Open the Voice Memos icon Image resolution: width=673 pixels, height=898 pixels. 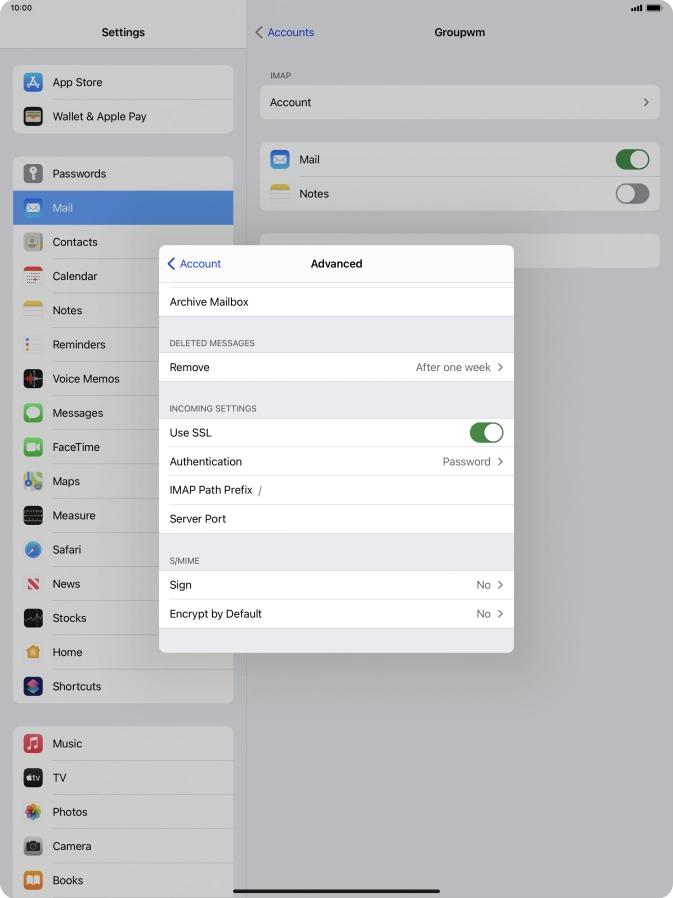33,379
